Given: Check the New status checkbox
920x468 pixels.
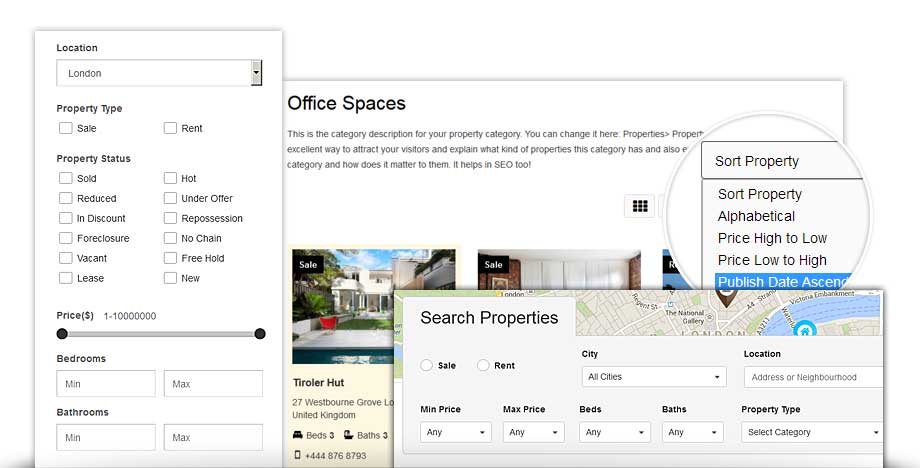Looking at the screenshot, I should pyautogui.click(x=170, y=278).
